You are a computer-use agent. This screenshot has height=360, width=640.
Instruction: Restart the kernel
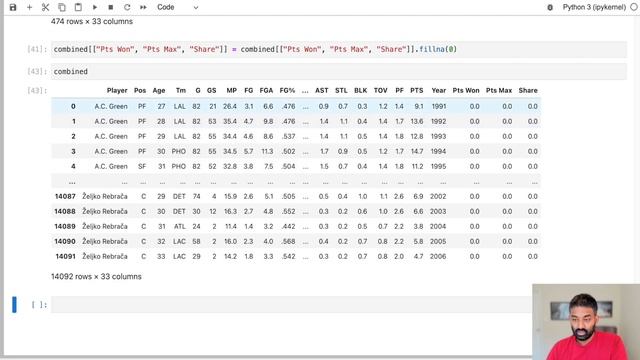click(127, 7)
